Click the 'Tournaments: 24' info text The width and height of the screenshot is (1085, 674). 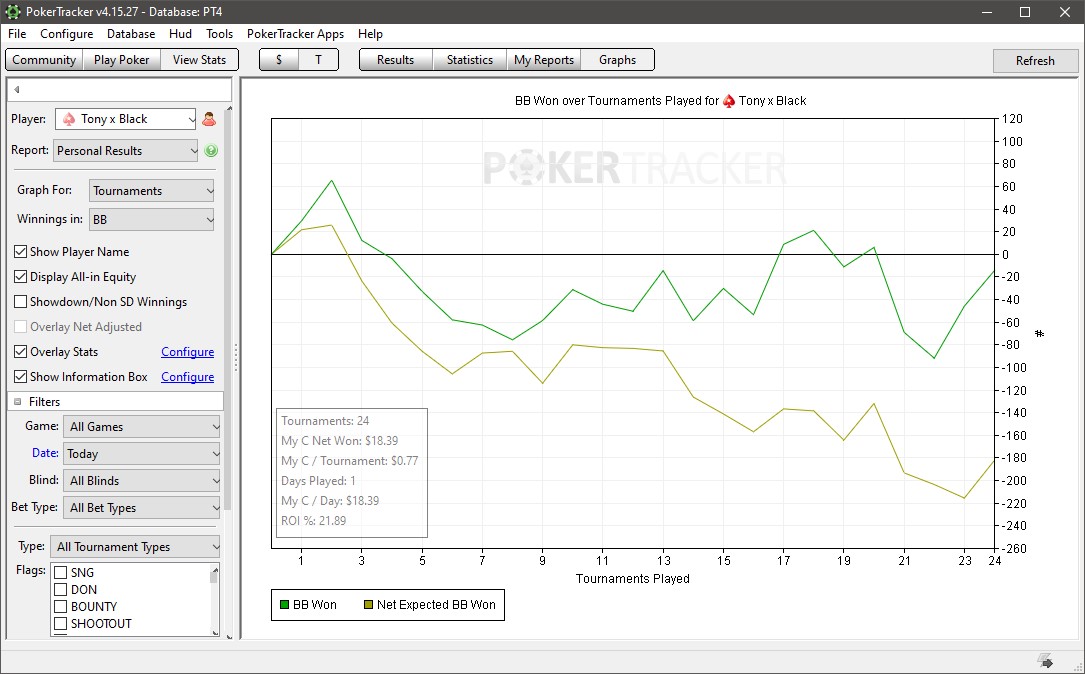click(325, 421)
